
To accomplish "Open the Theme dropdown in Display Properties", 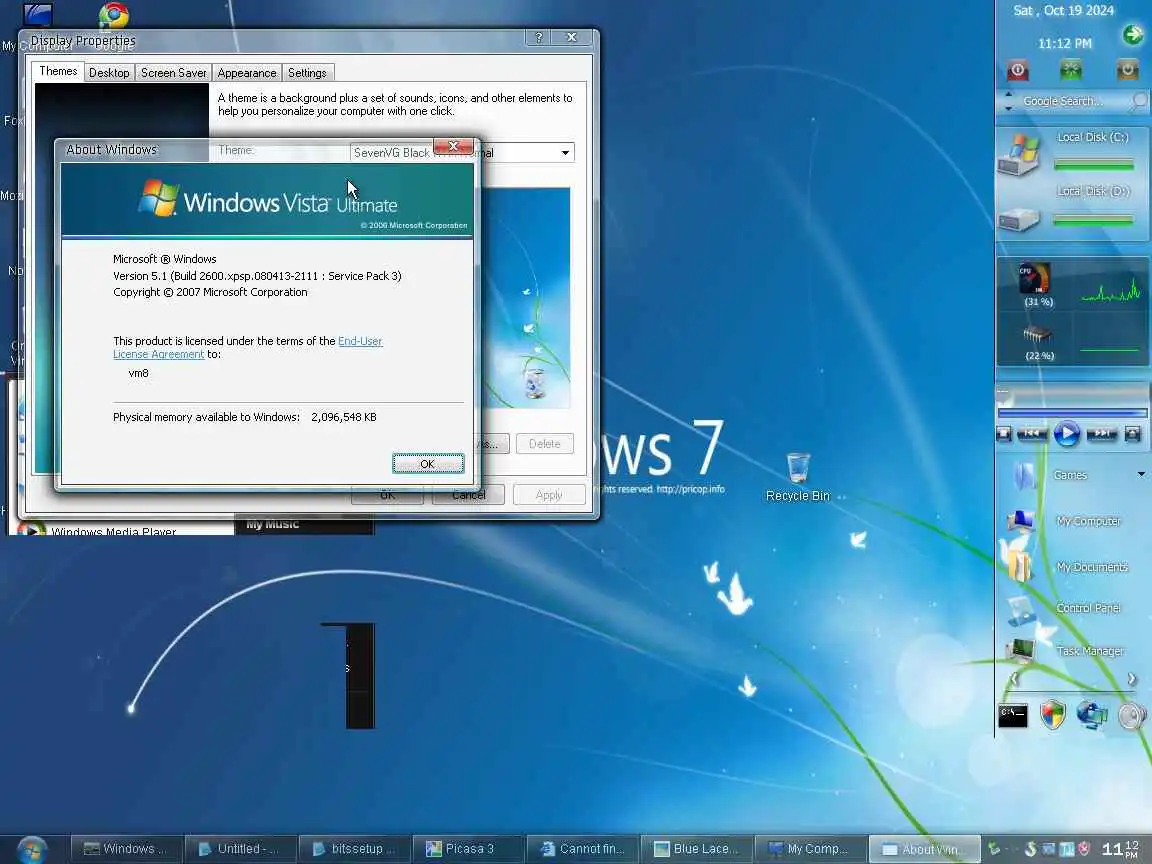I will pyautogui.click(x=565, y=153).
